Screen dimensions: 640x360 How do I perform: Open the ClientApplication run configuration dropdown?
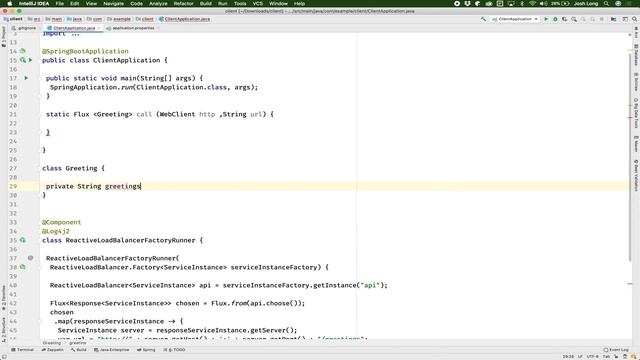pos(515,19)
